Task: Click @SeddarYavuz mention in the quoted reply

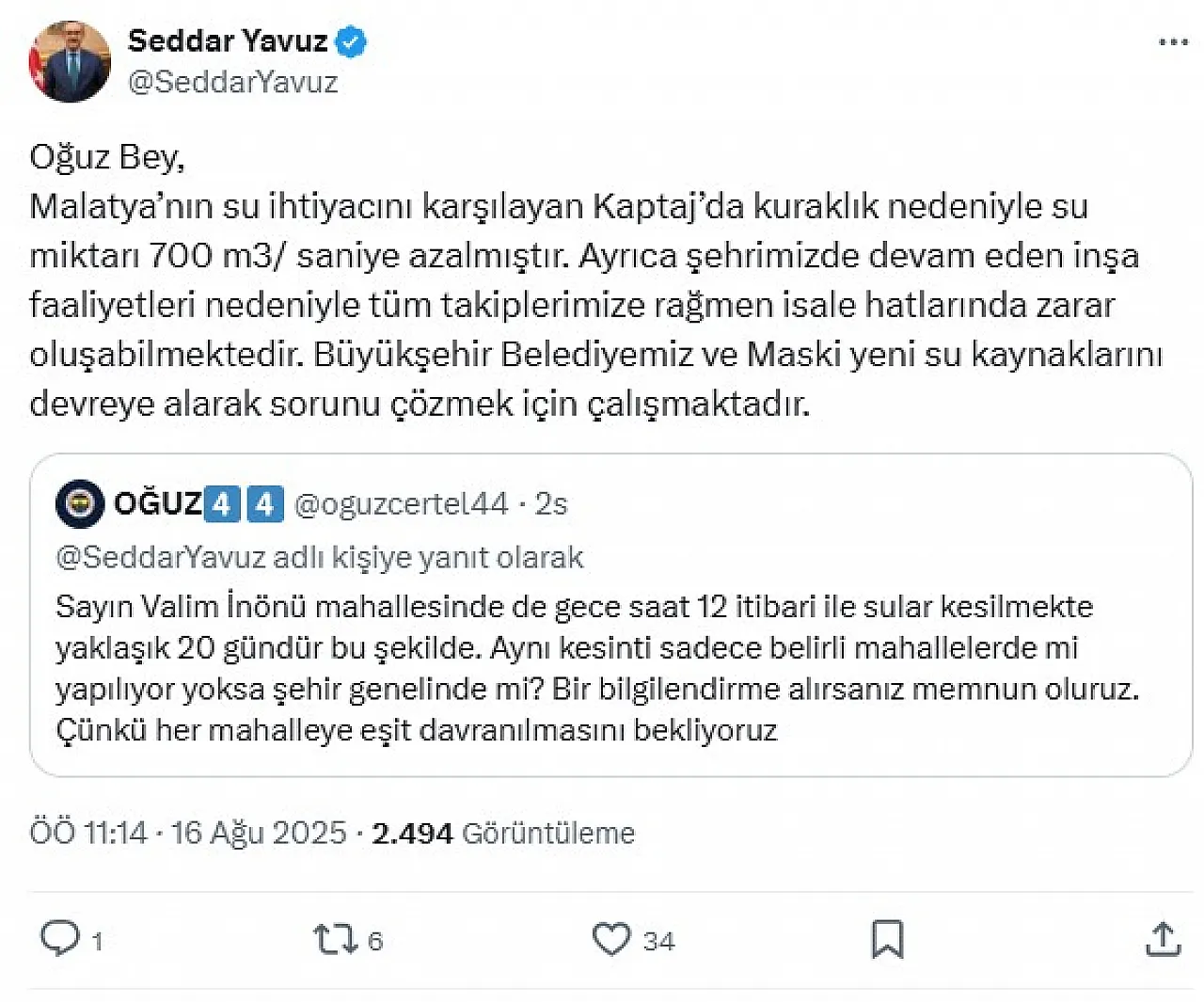Action: [161, 557]
